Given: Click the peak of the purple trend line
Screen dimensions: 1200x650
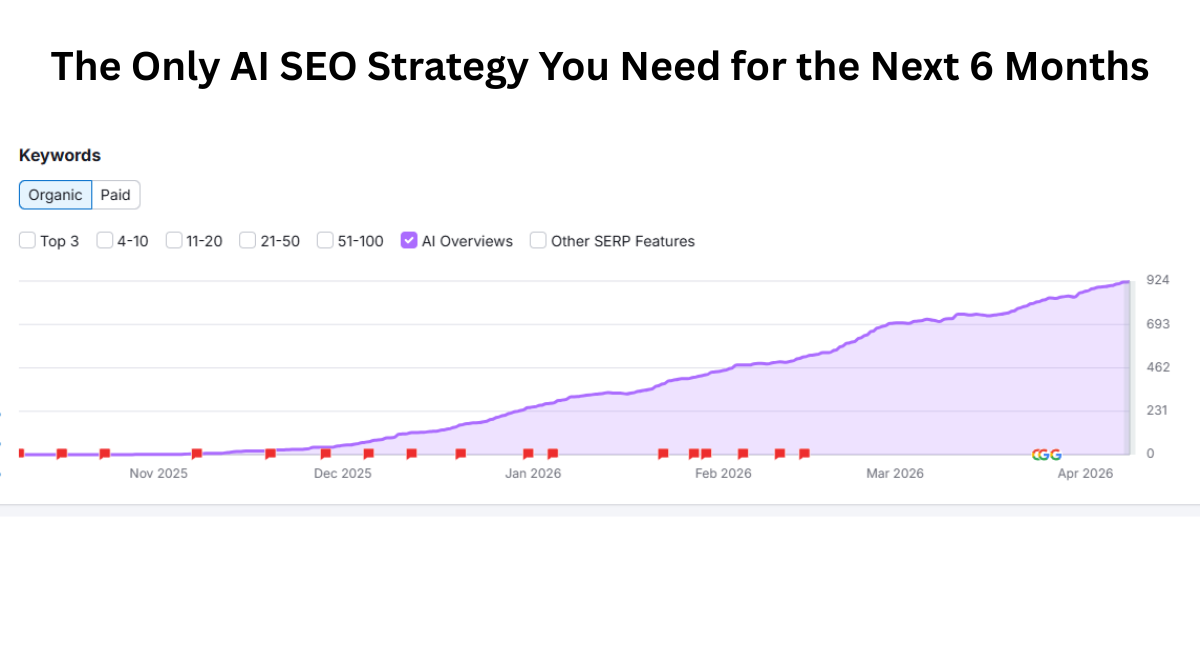Looking at the screenshot, I should coord(1125,282).
